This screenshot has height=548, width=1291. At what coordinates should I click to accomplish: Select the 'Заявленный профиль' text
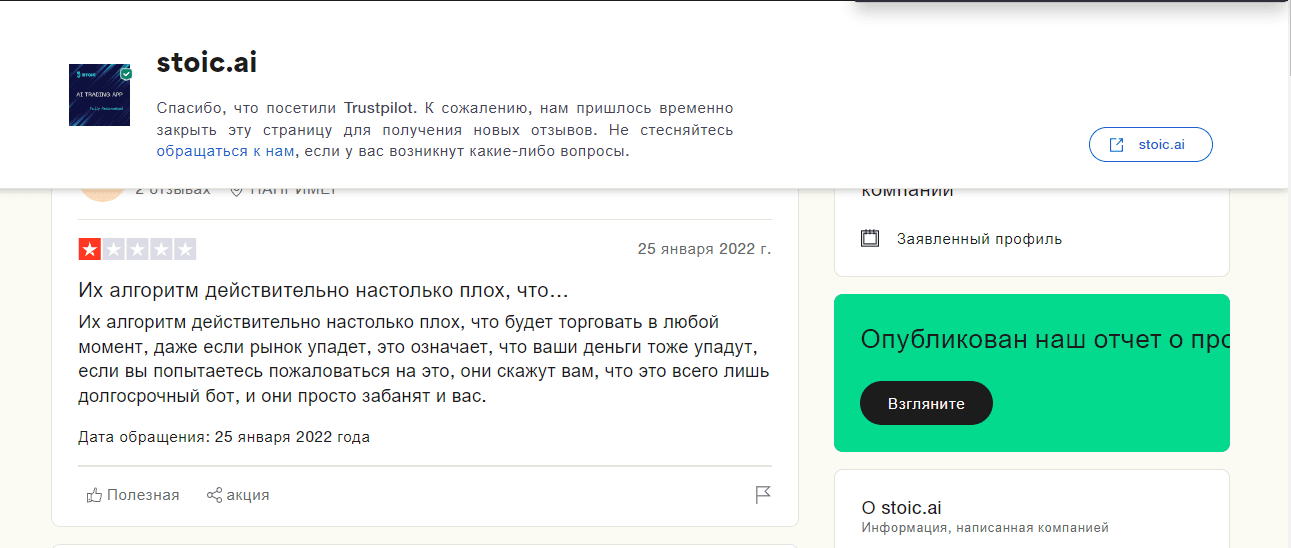click(979, 239)
